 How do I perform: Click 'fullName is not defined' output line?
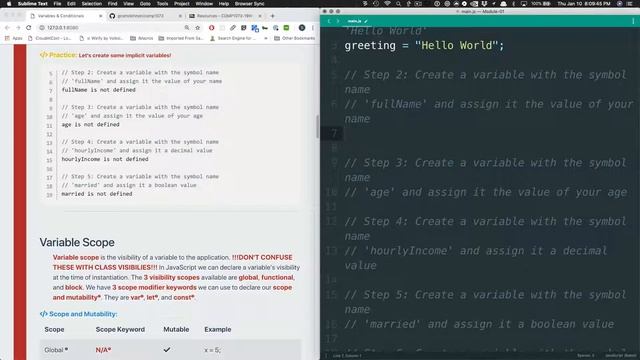click(98, 90)
